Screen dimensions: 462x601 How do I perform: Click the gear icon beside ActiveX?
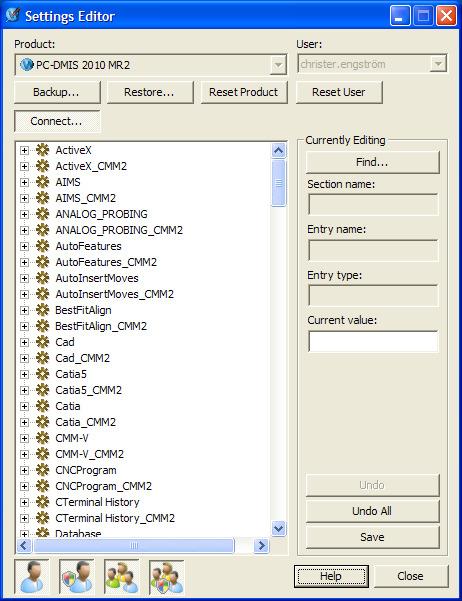click(43, 150)
